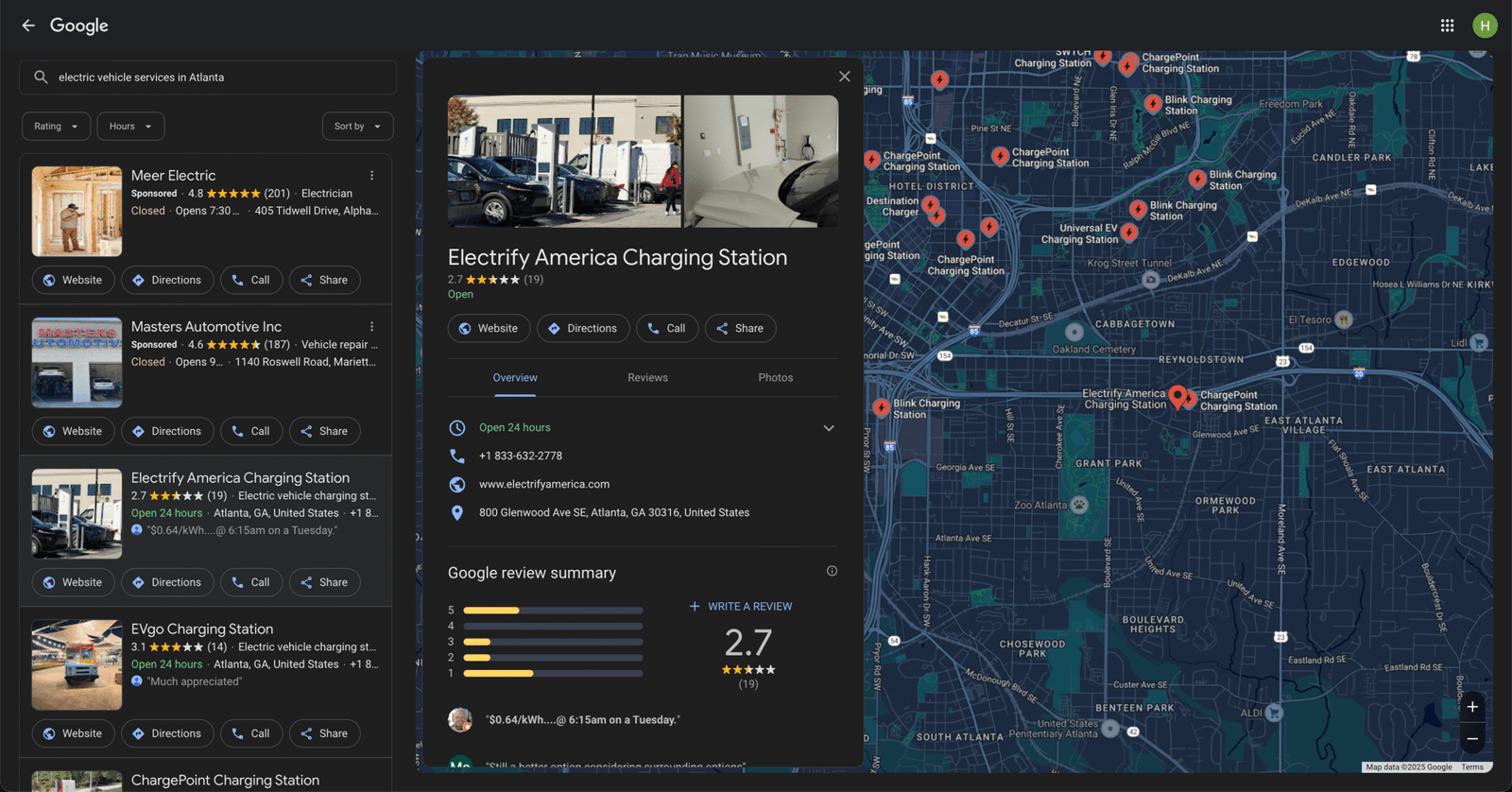This screenshot has width=1512, height=792.
Task: Select EVgo Charging Station result title
Action: [202, 629]
